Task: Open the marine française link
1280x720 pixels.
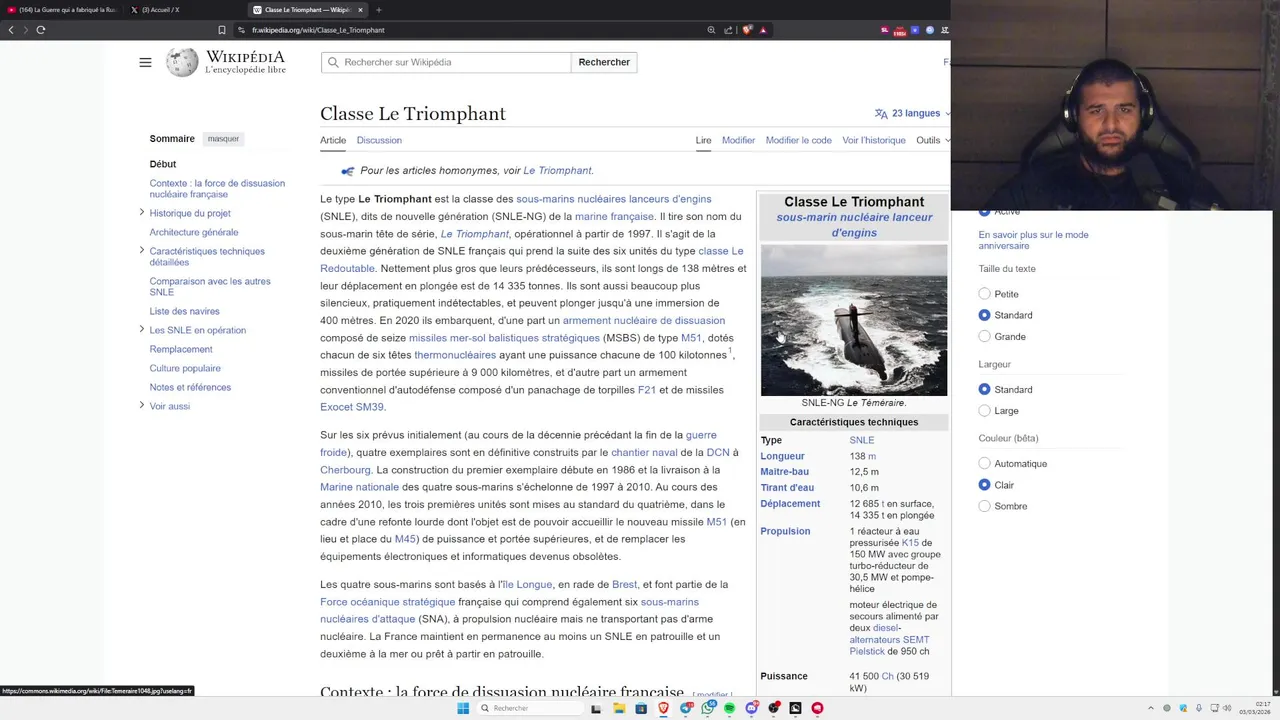Action: pyautogui.click(x=614, y=217)
